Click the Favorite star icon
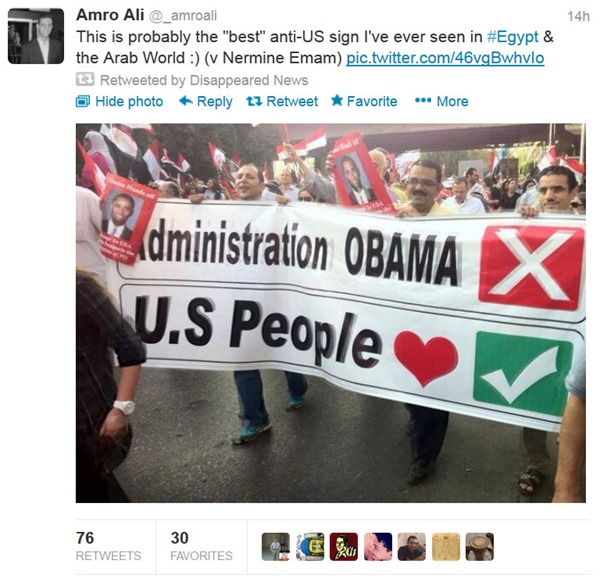 (337, 101)
